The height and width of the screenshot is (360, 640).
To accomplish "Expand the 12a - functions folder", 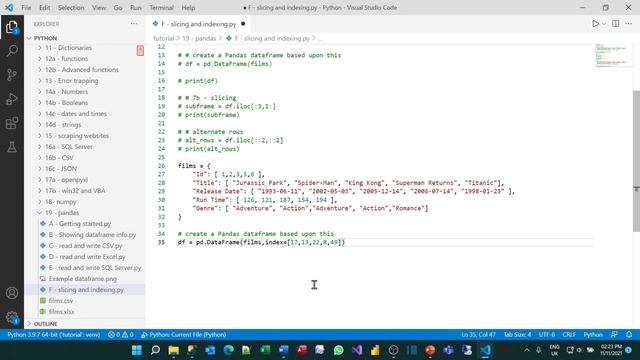I will [x=85, y=59].
